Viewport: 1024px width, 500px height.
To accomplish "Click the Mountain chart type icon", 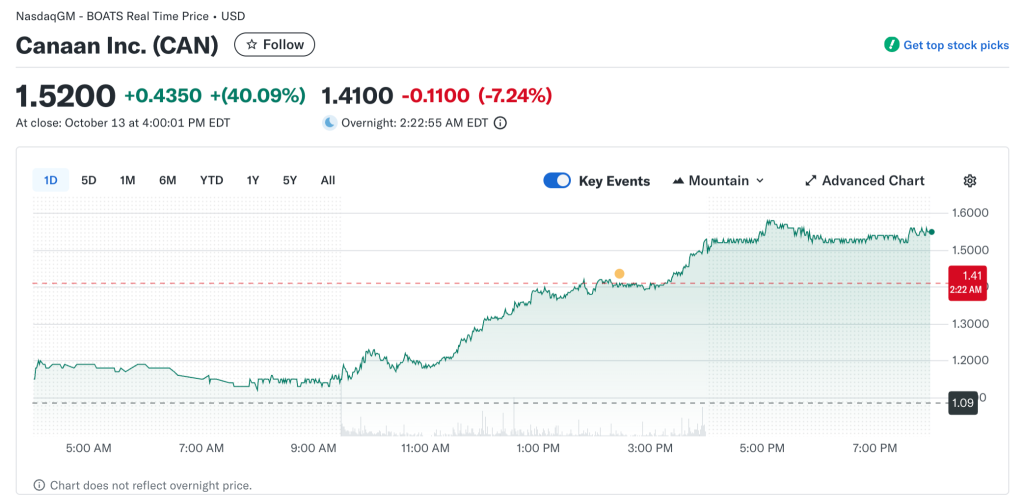I will coord(679,181).
